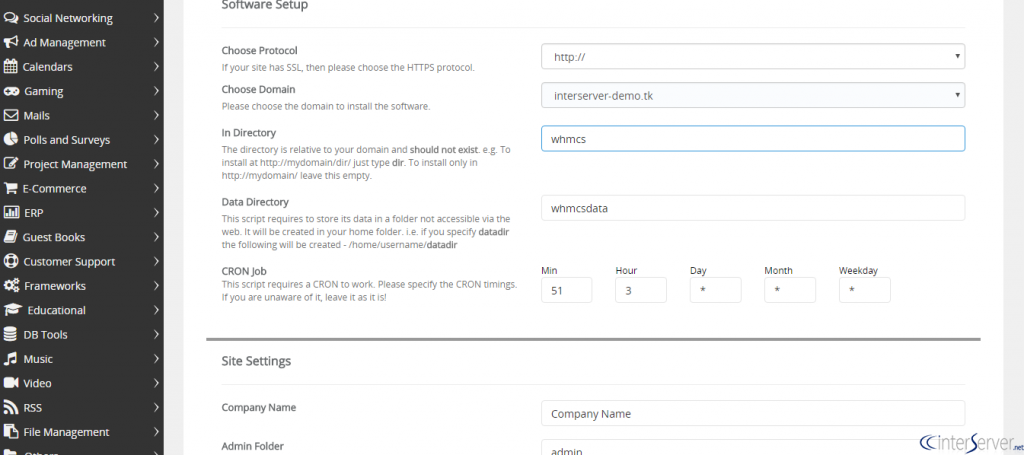
Task: Click the Mails envelope icon
Action: tap(11, 116)
